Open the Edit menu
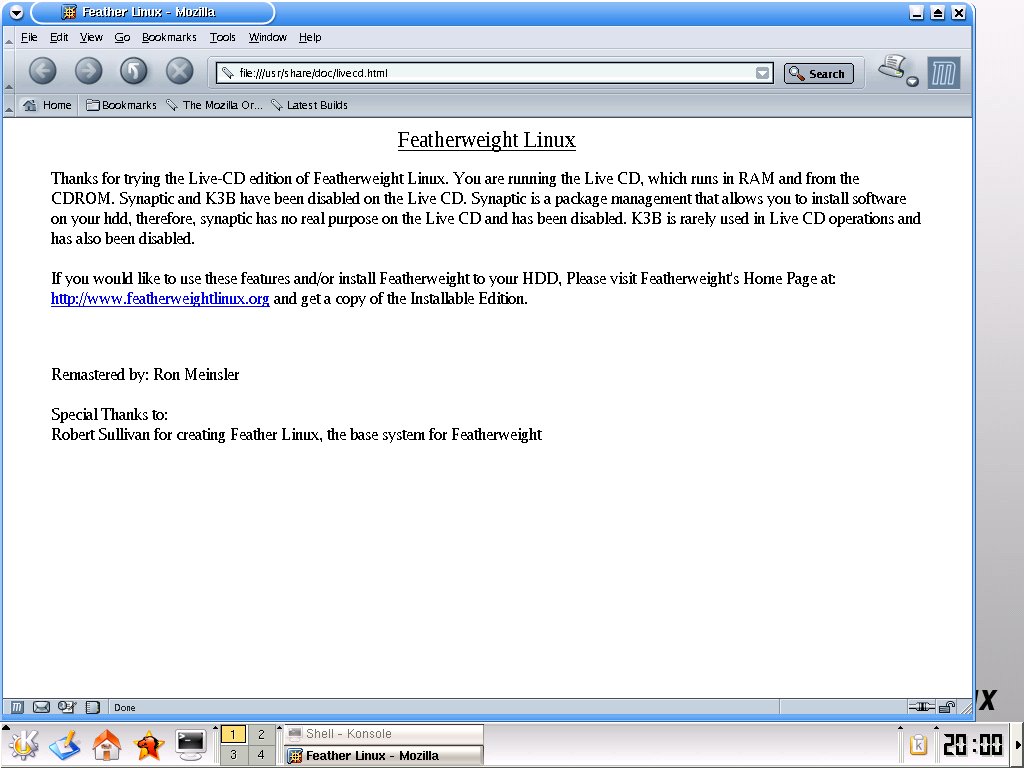The height and width of the screenshot is (768, 1024). coord(59,37)
